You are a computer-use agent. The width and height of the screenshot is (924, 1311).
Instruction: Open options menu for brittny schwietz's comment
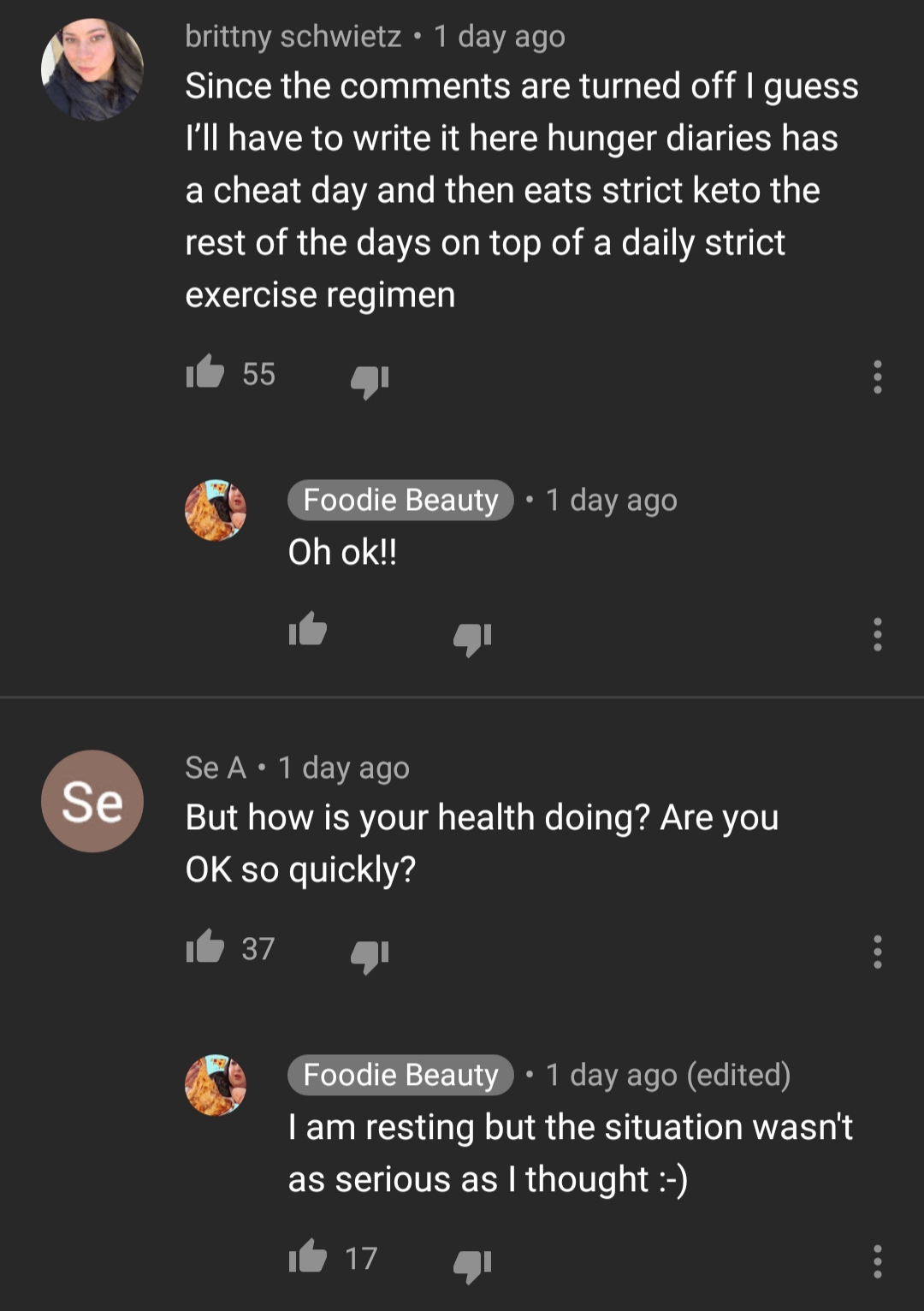[x=877, y=377]
